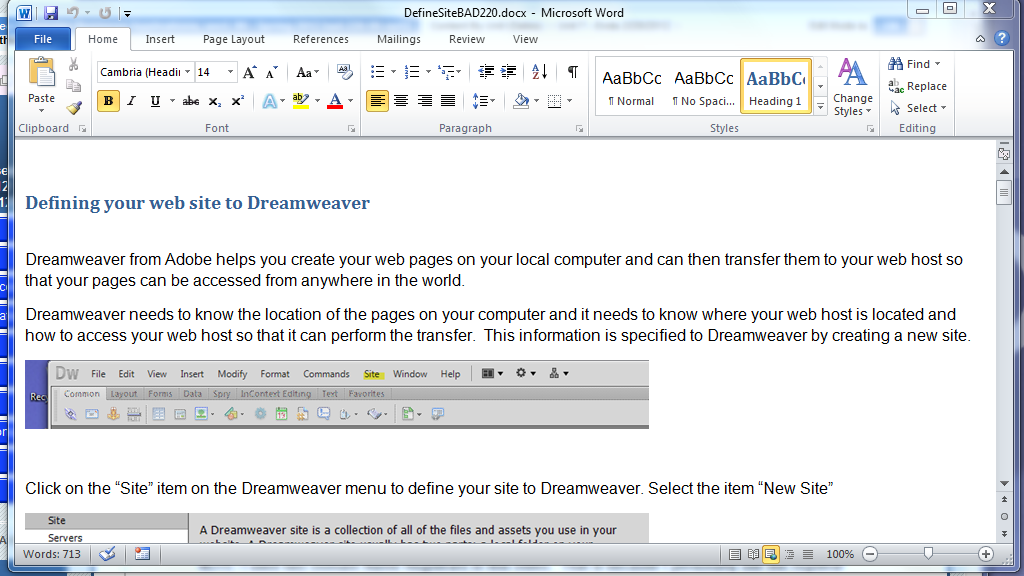Switch to Full Screen Reading view
The height and width of the screenshot is (576, 1024).
(x=753, y=554)
